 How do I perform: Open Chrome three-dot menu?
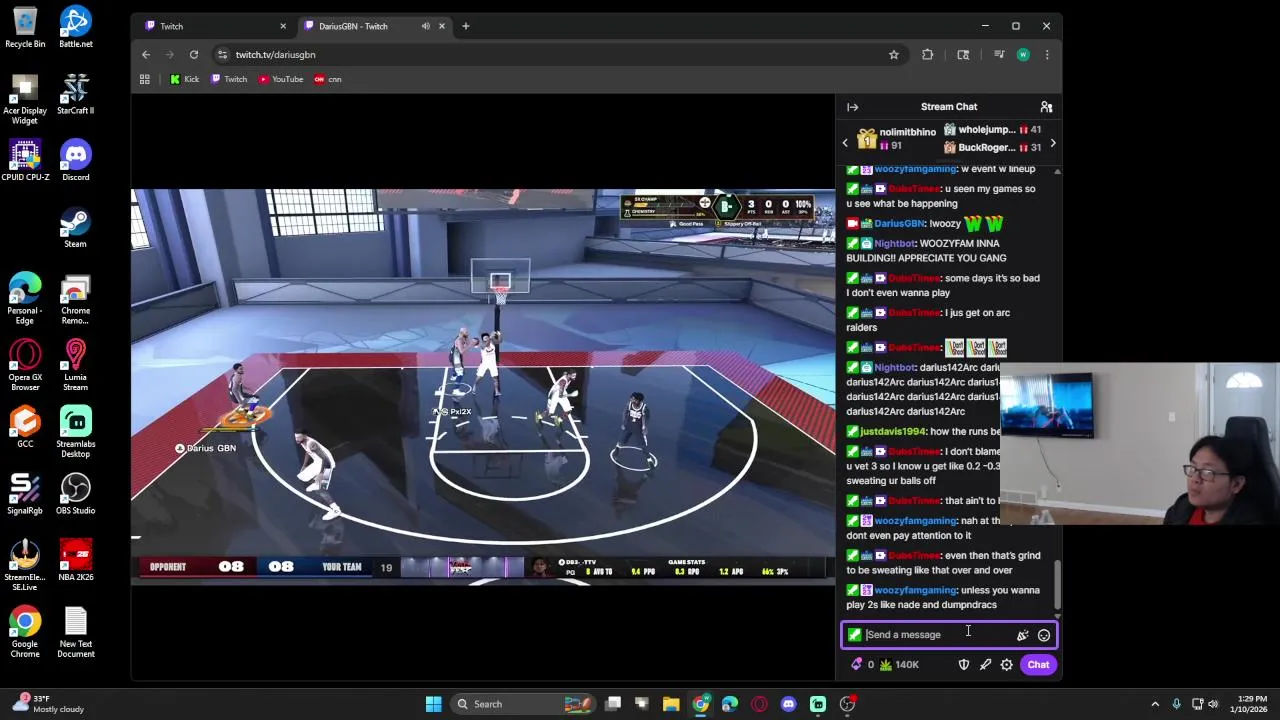coord(1046,54)
